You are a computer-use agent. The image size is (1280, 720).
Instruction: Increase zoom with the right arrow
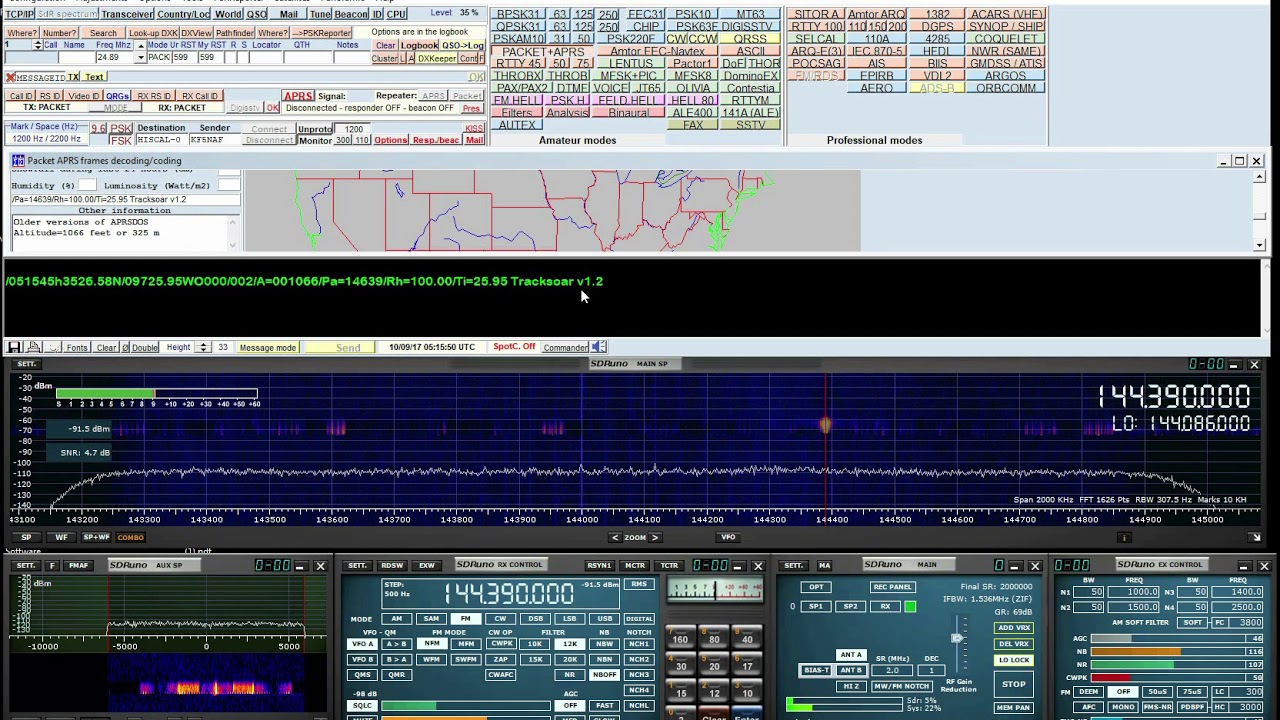(x=654, y=537)
